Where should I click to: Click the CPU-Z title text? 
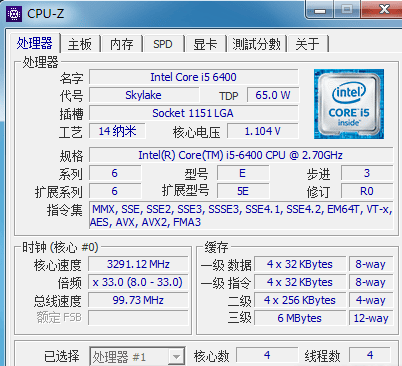[x=45, y=14]
